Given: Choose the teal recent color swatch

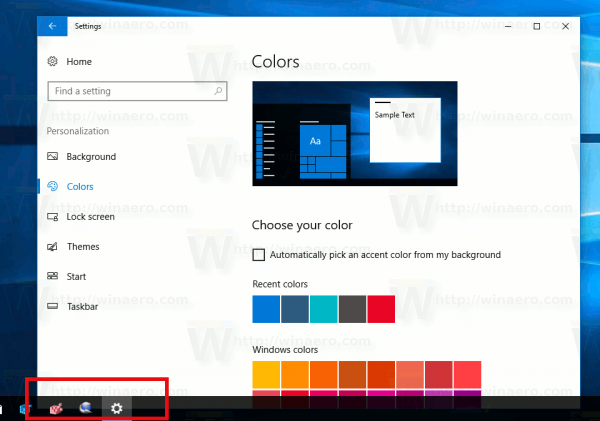Looking at the screenshot, I should (324, 309).
